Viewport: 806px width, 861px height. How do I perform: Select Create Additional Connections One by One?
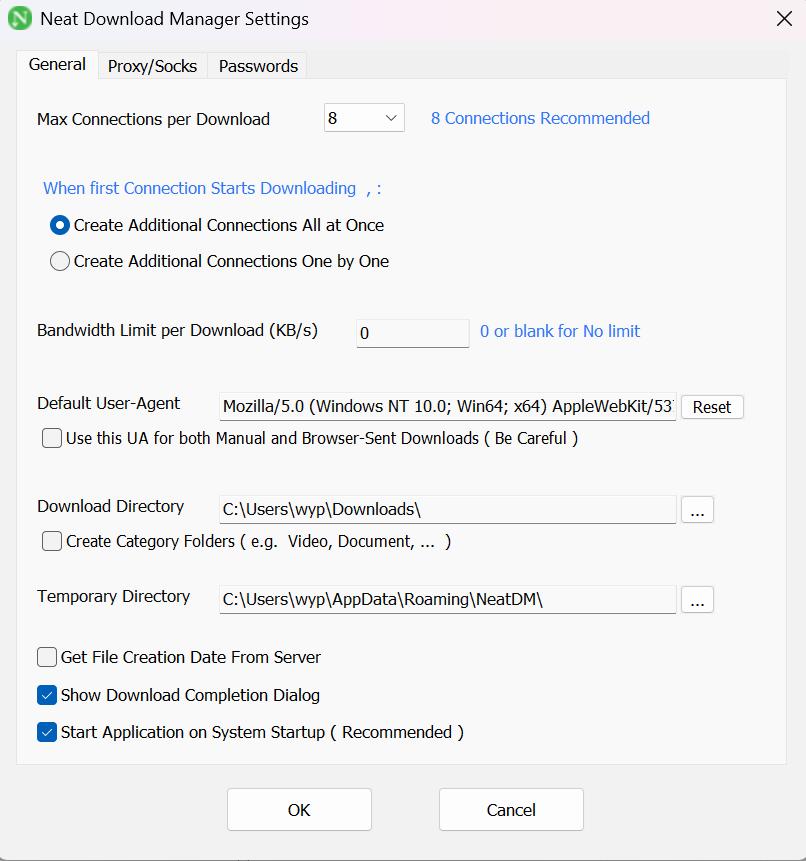(60, 261)
